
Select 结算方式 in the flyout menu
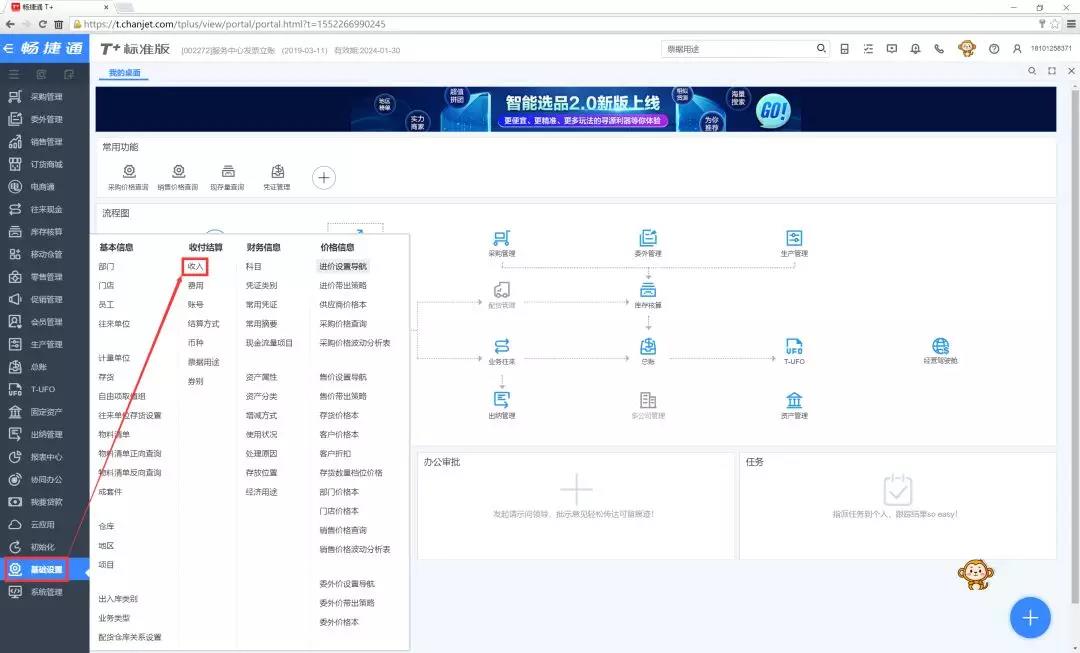[203, 324]
